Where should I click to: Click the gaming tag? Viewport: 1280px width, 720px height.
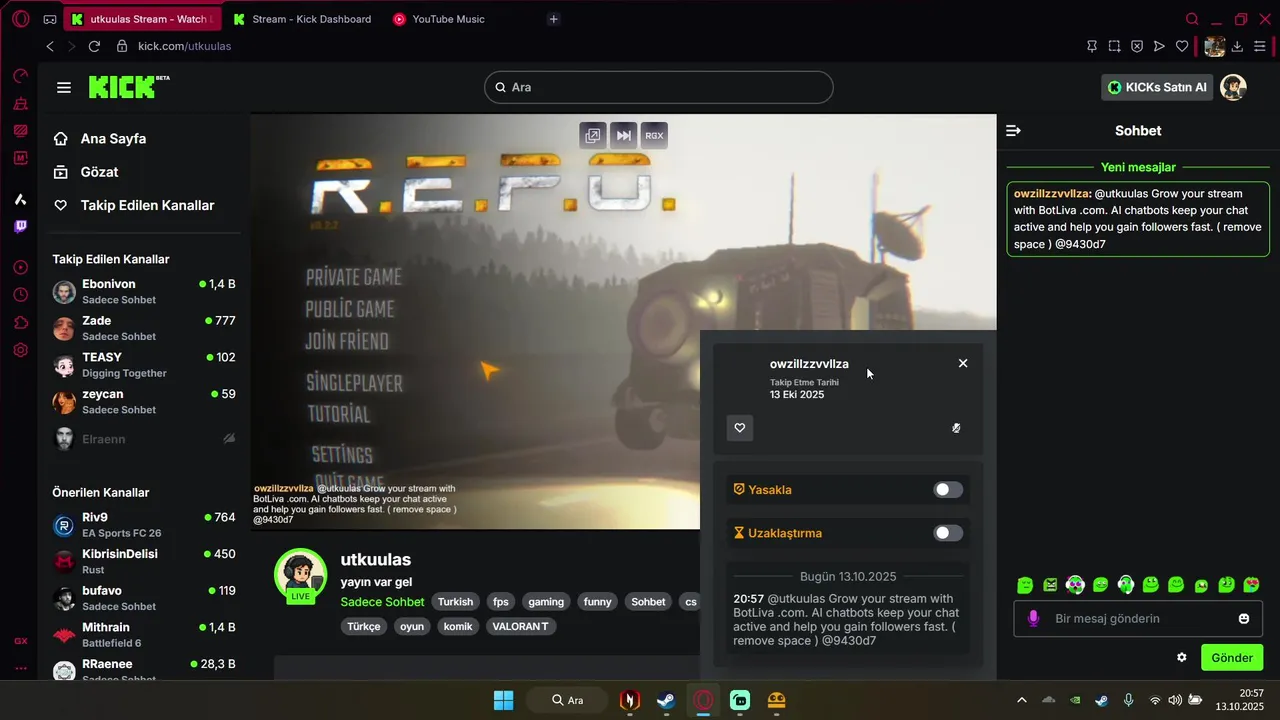[546, 602]
